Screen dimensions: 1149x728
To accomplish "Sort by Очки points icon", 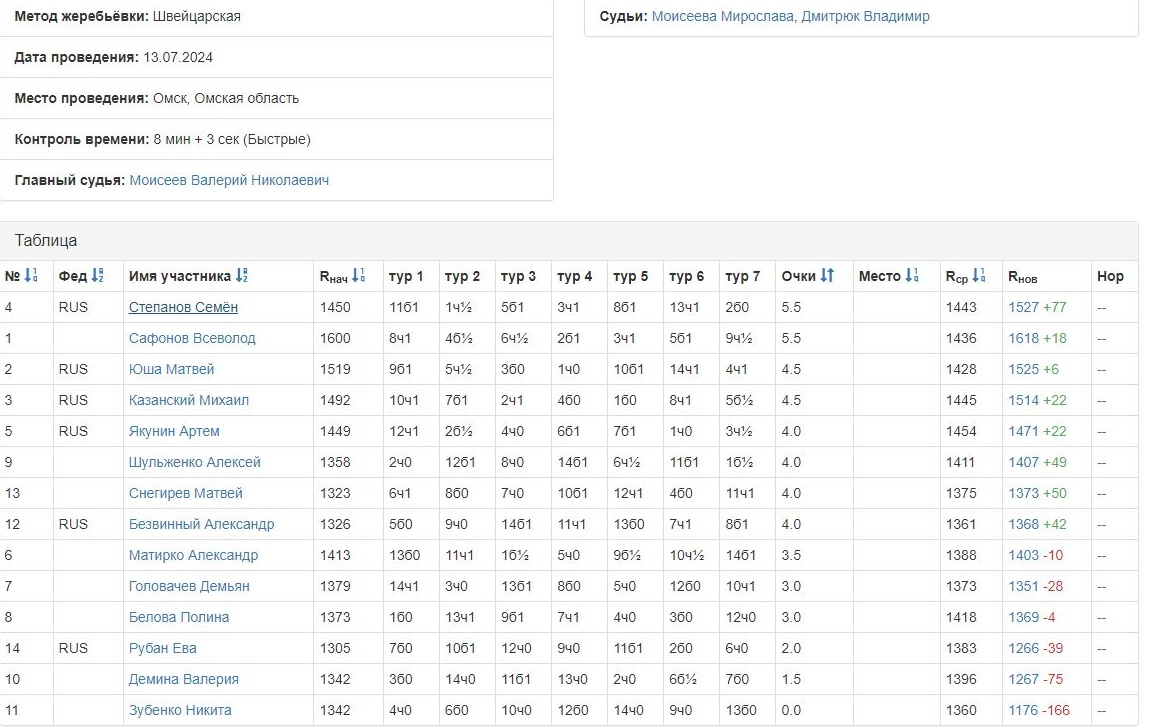I will click(827, 276).
